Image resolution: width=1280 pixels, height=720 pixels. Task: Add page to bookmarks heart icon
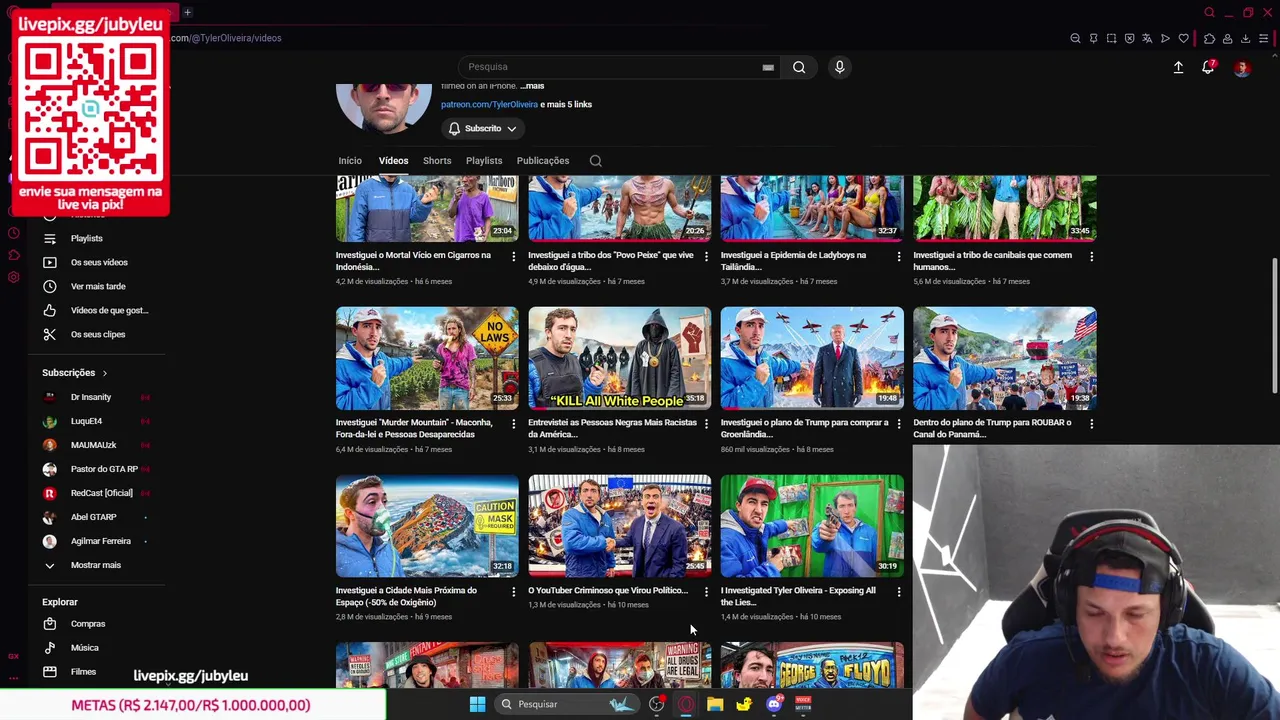[1183, 38]
